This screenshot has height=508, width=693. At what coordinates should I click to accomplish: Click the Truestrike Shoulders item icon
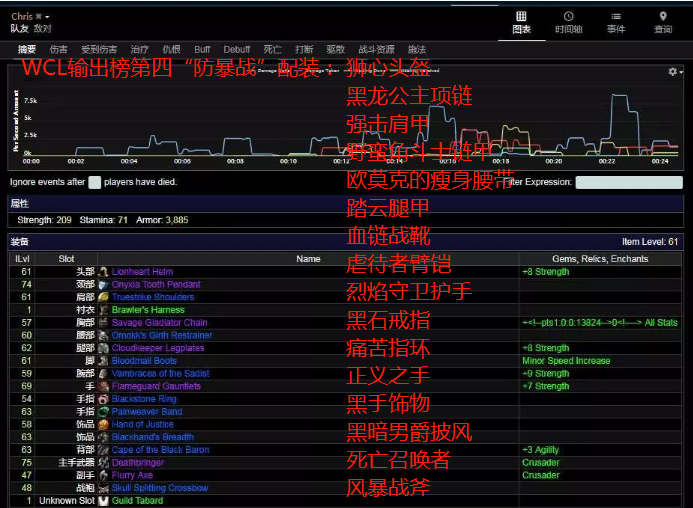(103, 297)
